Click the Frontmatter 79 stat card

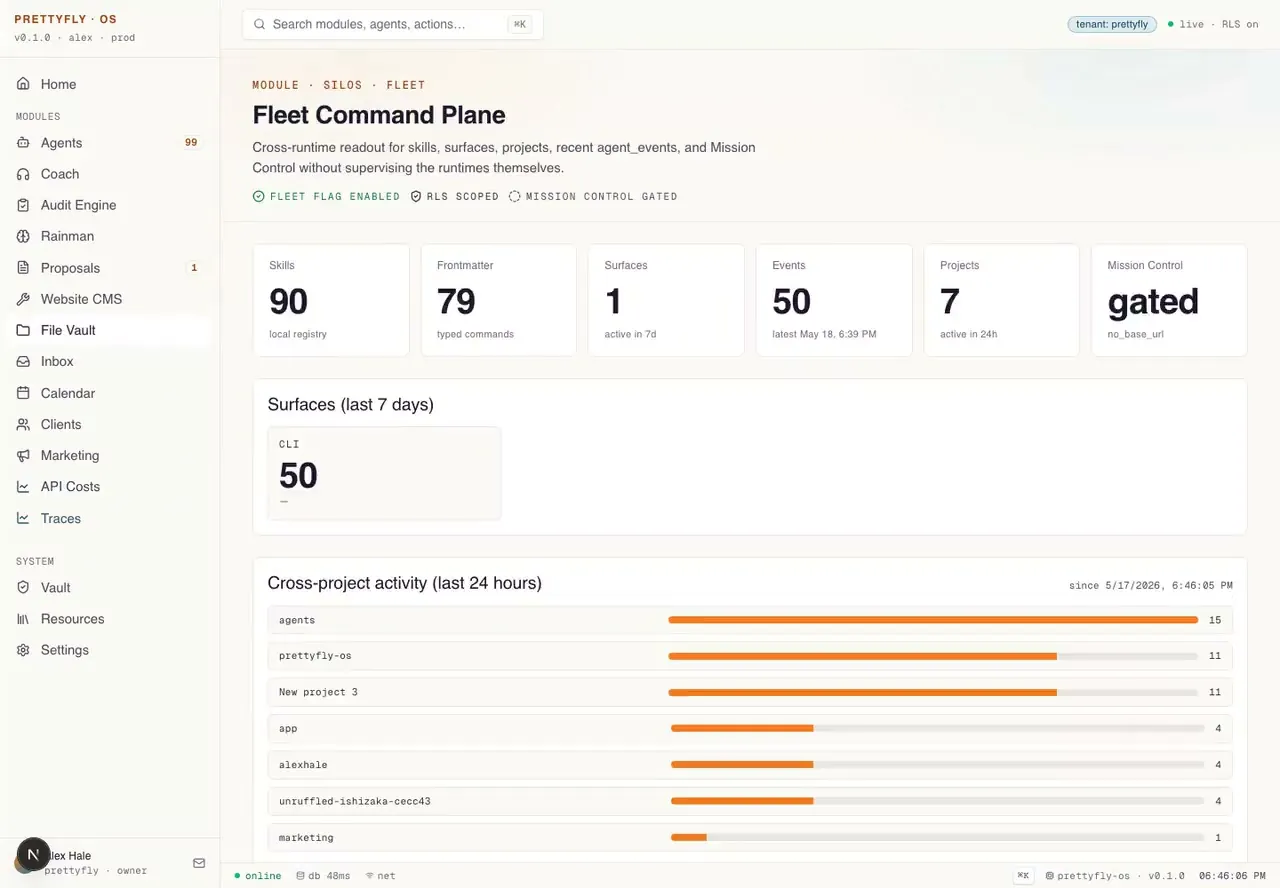(499, 300)
